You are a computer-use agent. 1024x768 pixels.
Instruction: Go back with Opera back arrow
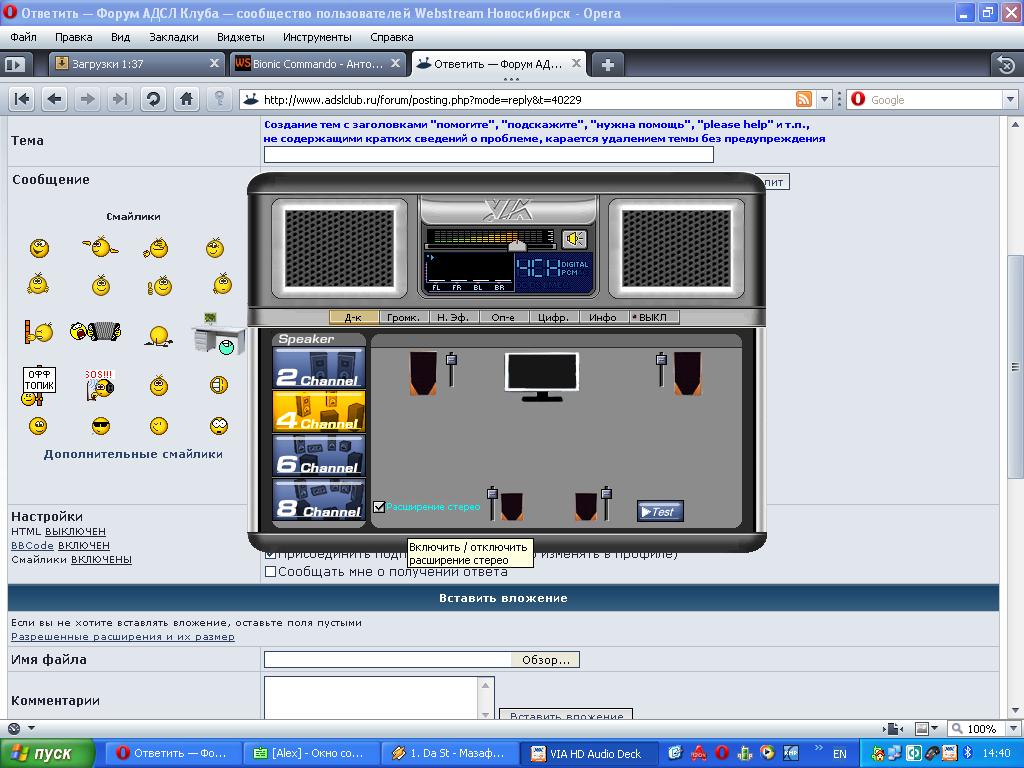coord(55,99)
